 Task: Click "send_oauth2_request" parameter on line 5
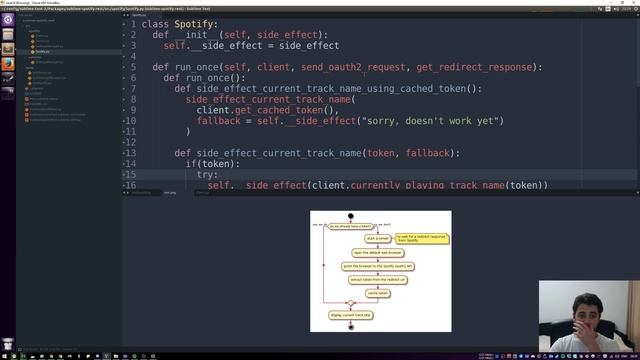click(x=353, y=67)
